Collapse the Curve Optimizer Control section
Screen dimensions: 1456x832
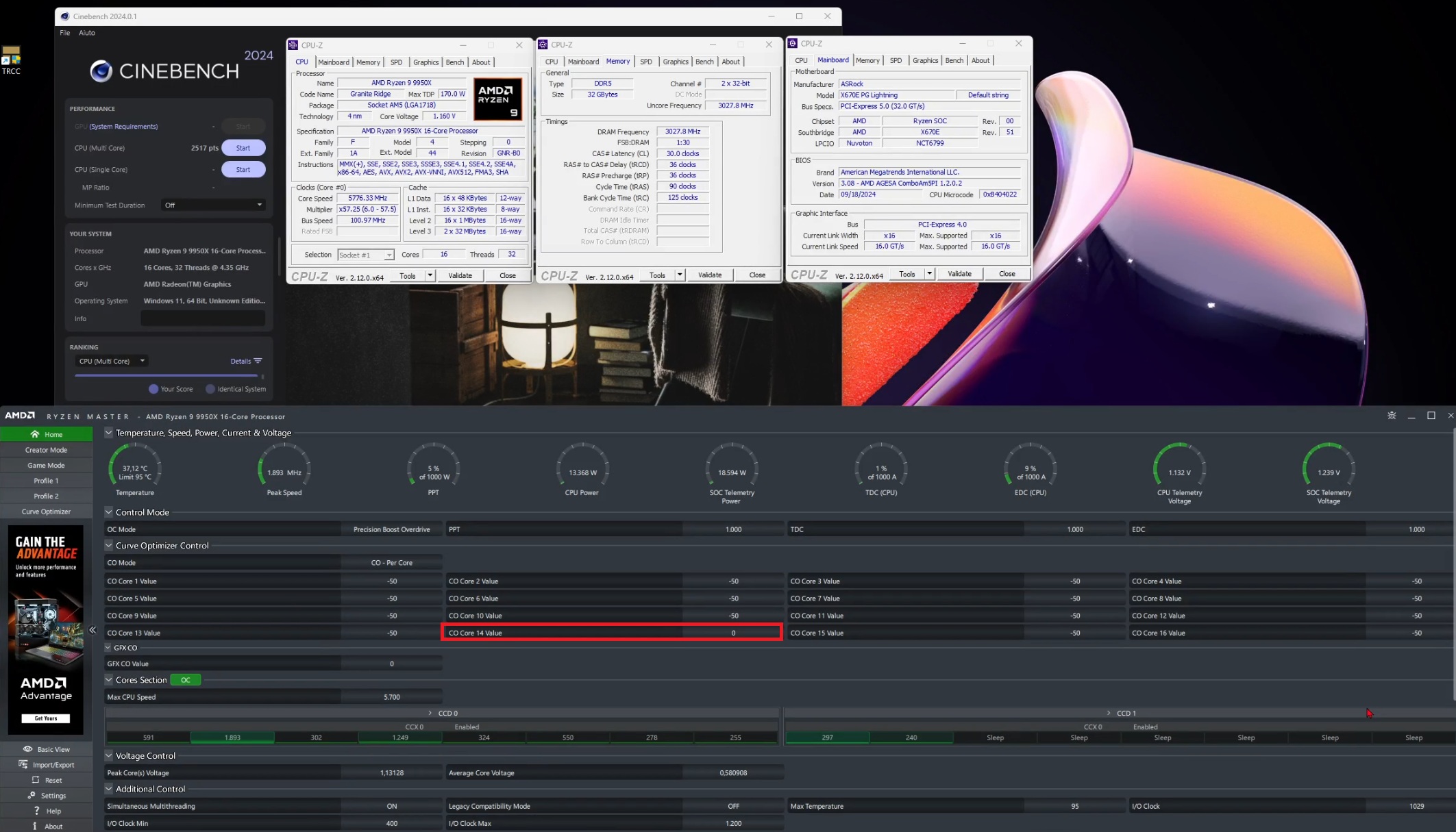pyautogui.click(x=108, y=546)
